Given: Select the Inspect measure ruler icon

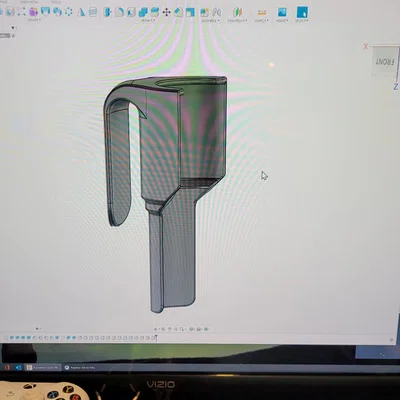Looking at the screenshot, I should click(262, 12).
